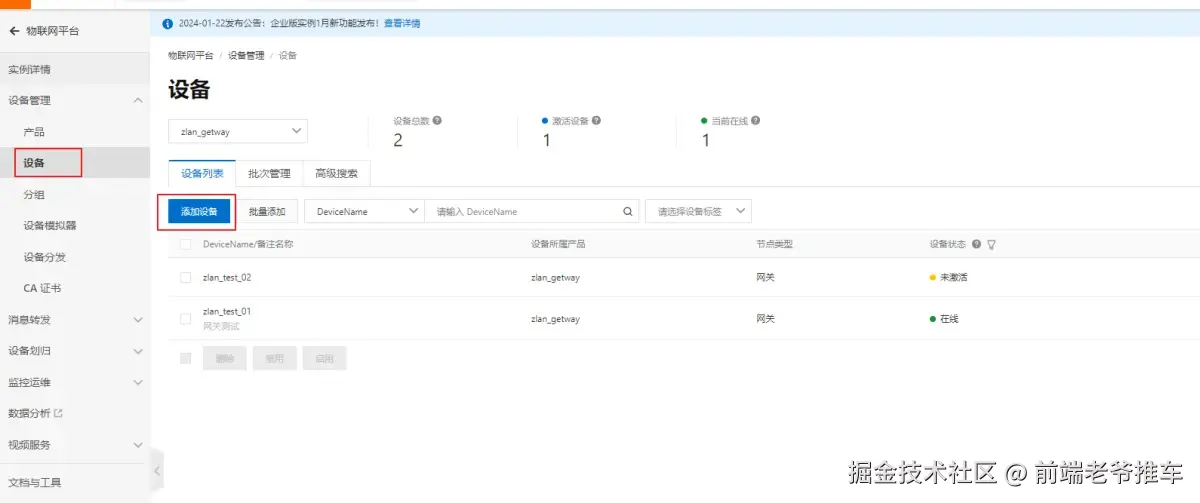Click the 启用 button below the table
Viewport: 1200px width, 503px height.
coord(324,358)
